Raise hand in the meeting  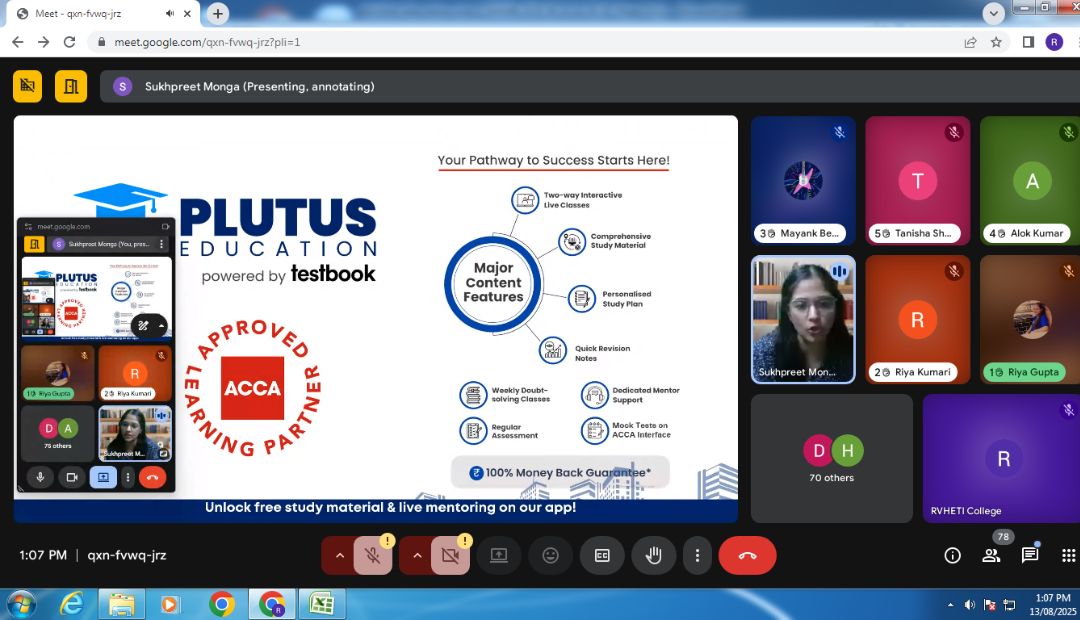pos(654,556)
